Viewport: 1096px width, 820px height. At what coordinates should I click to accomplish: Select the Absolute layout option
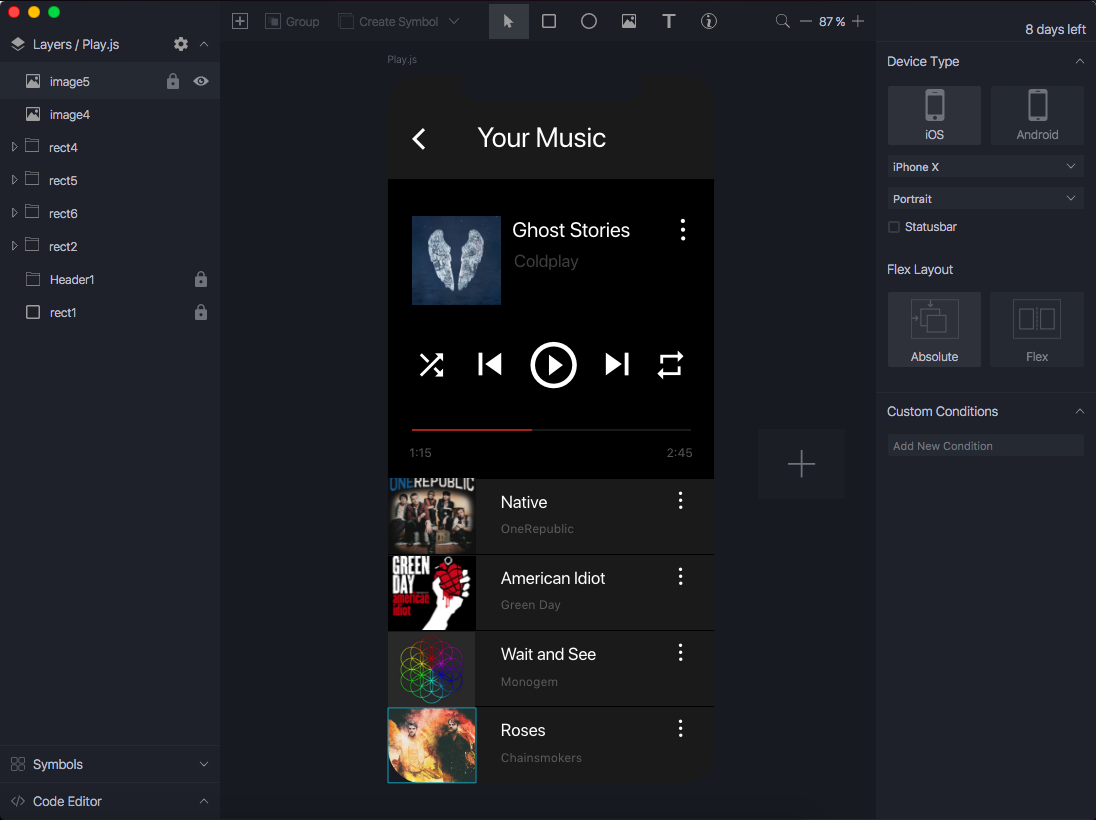[934, 329]
